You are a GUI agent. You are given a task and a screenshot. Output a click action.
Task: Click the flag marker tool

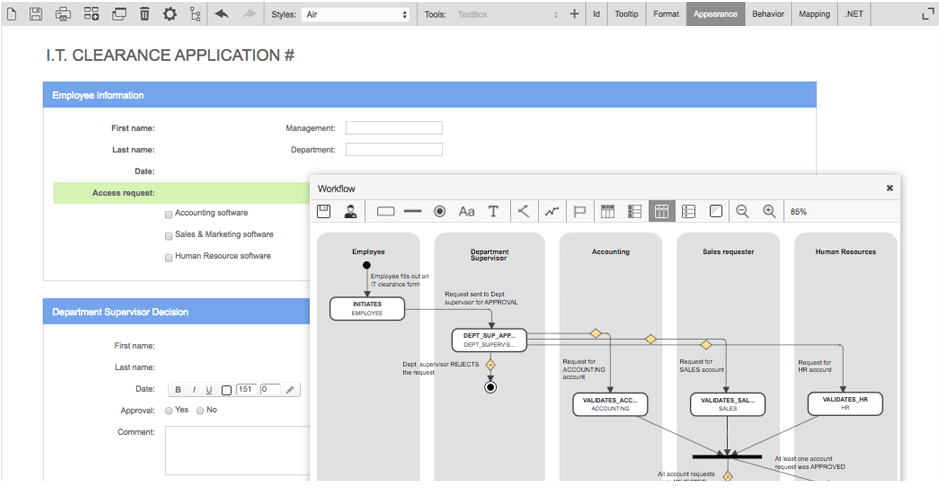(580, 211)
